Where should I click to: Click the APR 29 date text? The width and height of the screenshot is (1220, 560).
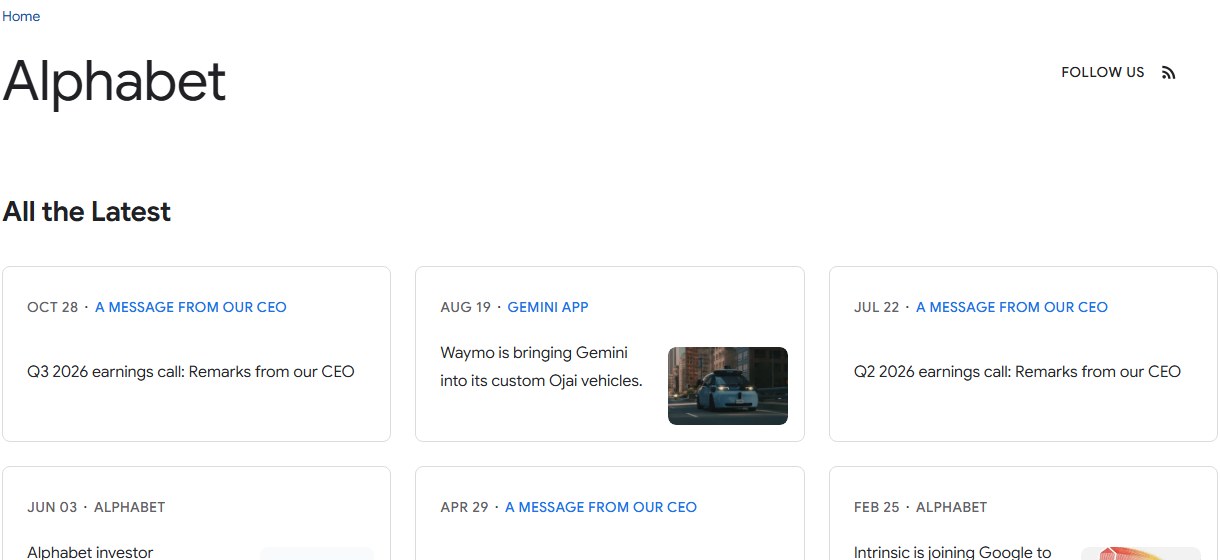tap(464, 507)
